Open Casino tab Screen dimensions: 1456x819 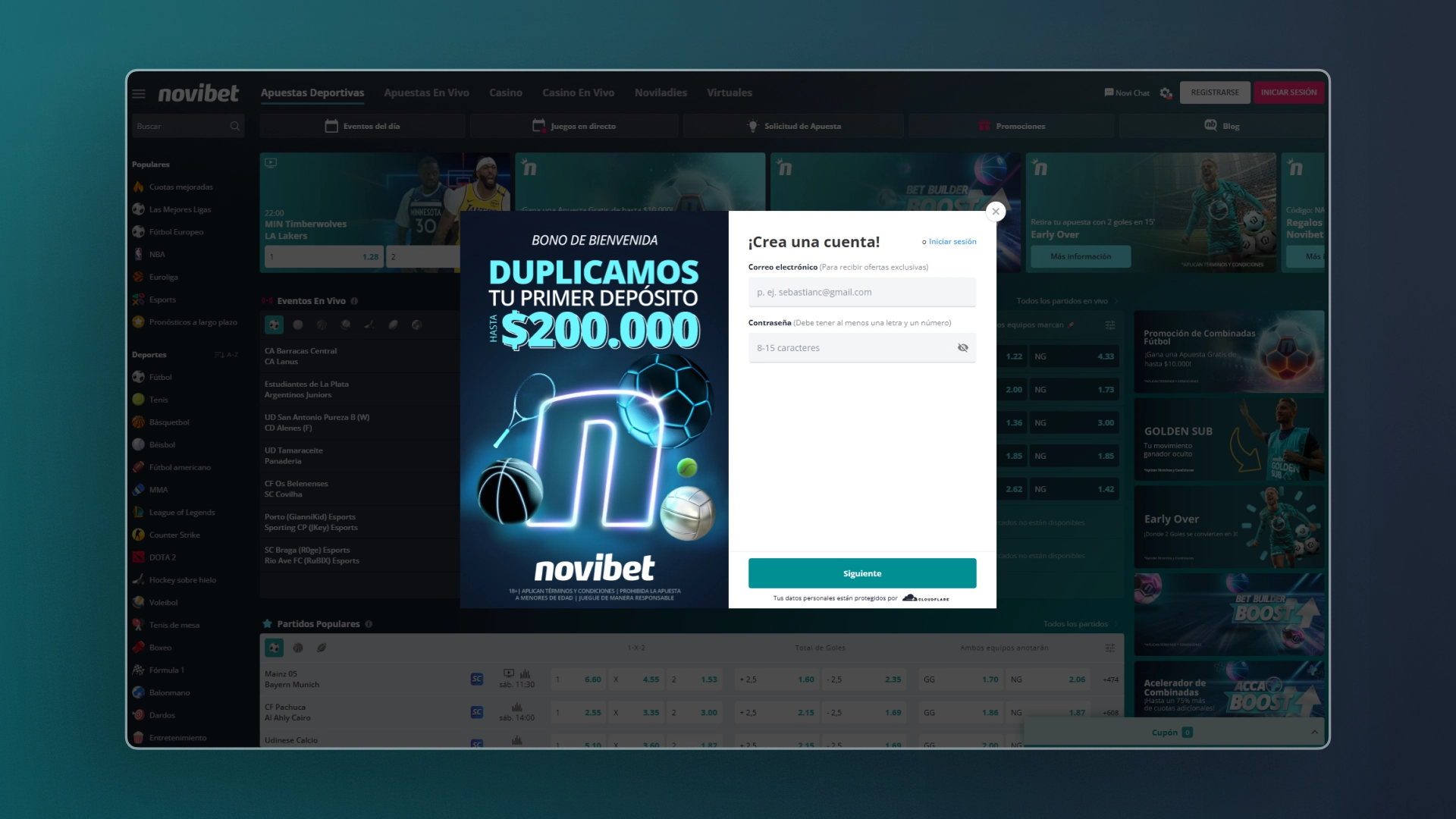coord(506,93)
